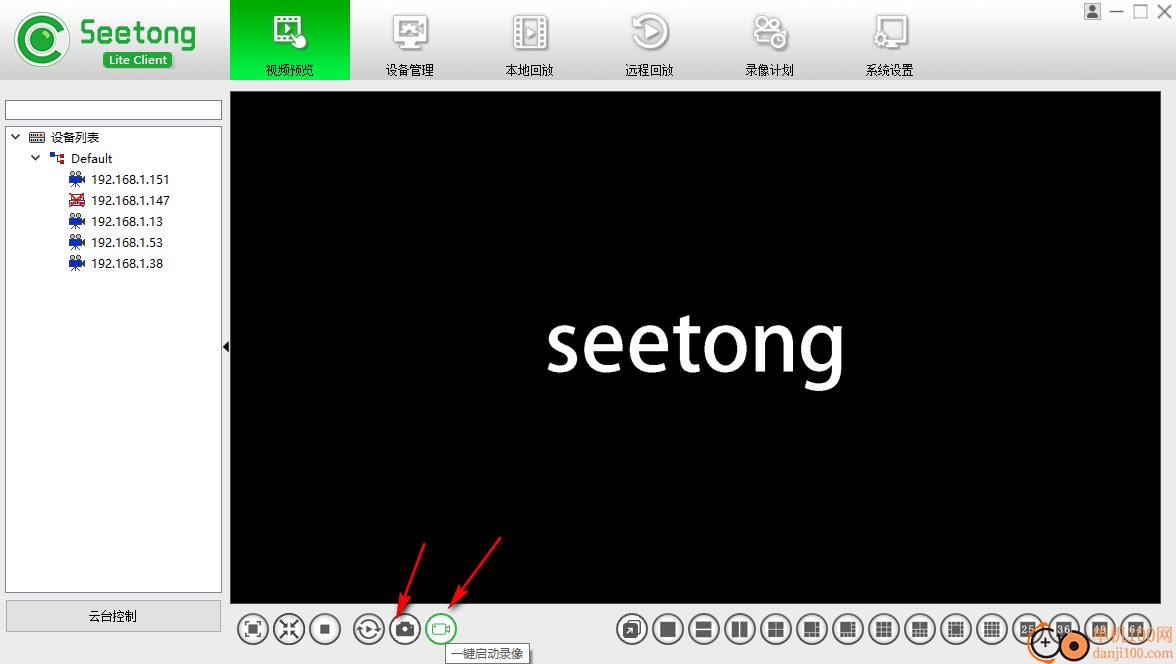Viewport: 1176px width, 664px height.
Task: Switch to two-column vertical split layout
Action: [740, 629]
